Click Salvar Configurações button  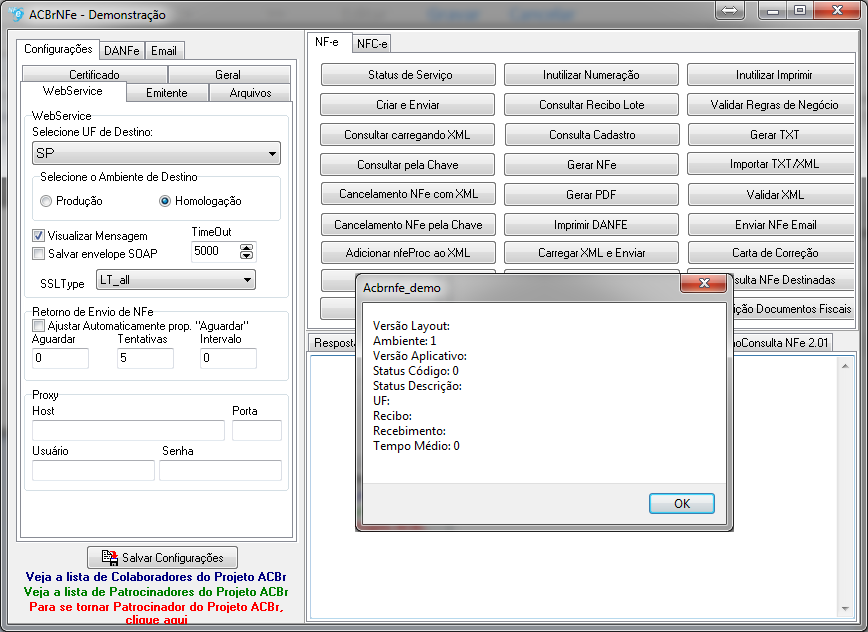pyautogui.click(x=162, y=557)
